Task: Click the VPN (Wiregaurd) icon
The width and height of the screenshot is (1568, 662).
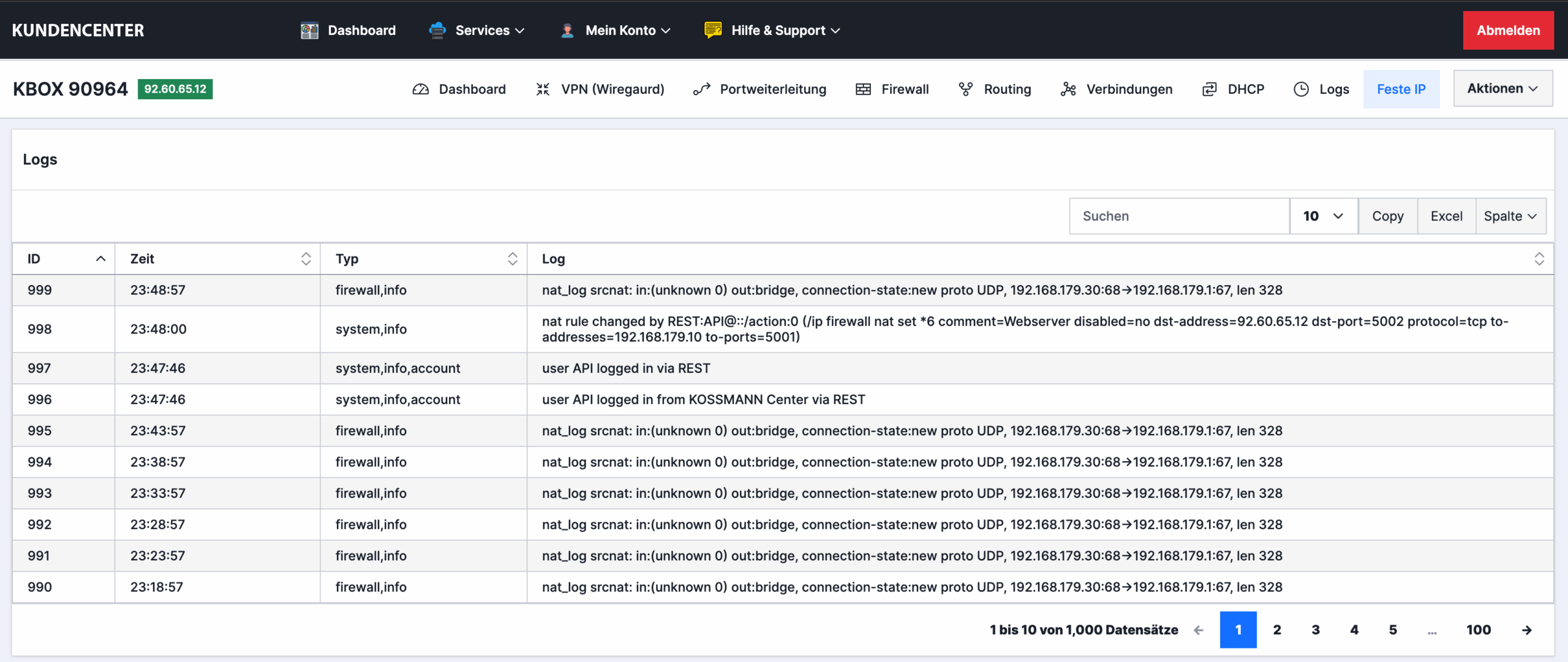Action: pyautogui.click(x=543, y=89)
